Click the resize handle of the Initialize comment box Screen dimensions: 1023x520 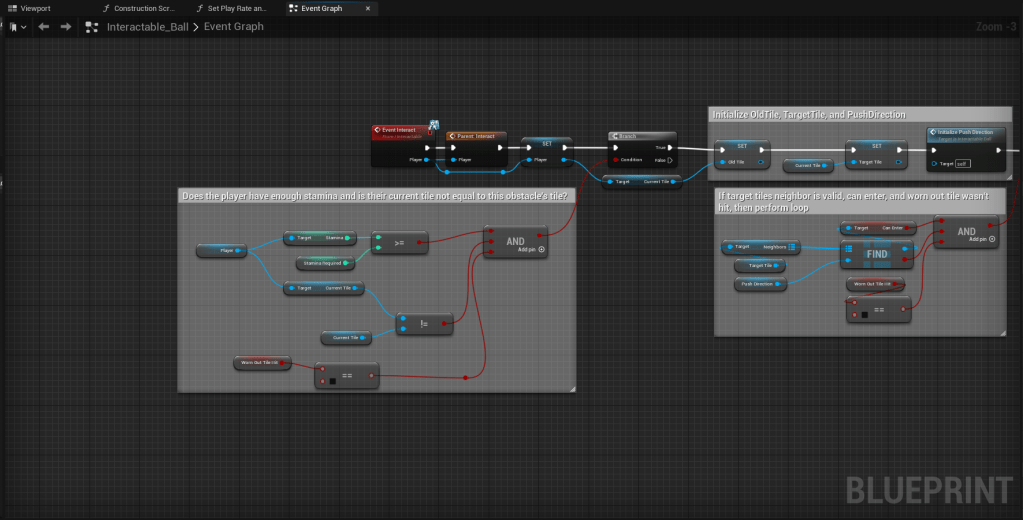[1009, 177]
